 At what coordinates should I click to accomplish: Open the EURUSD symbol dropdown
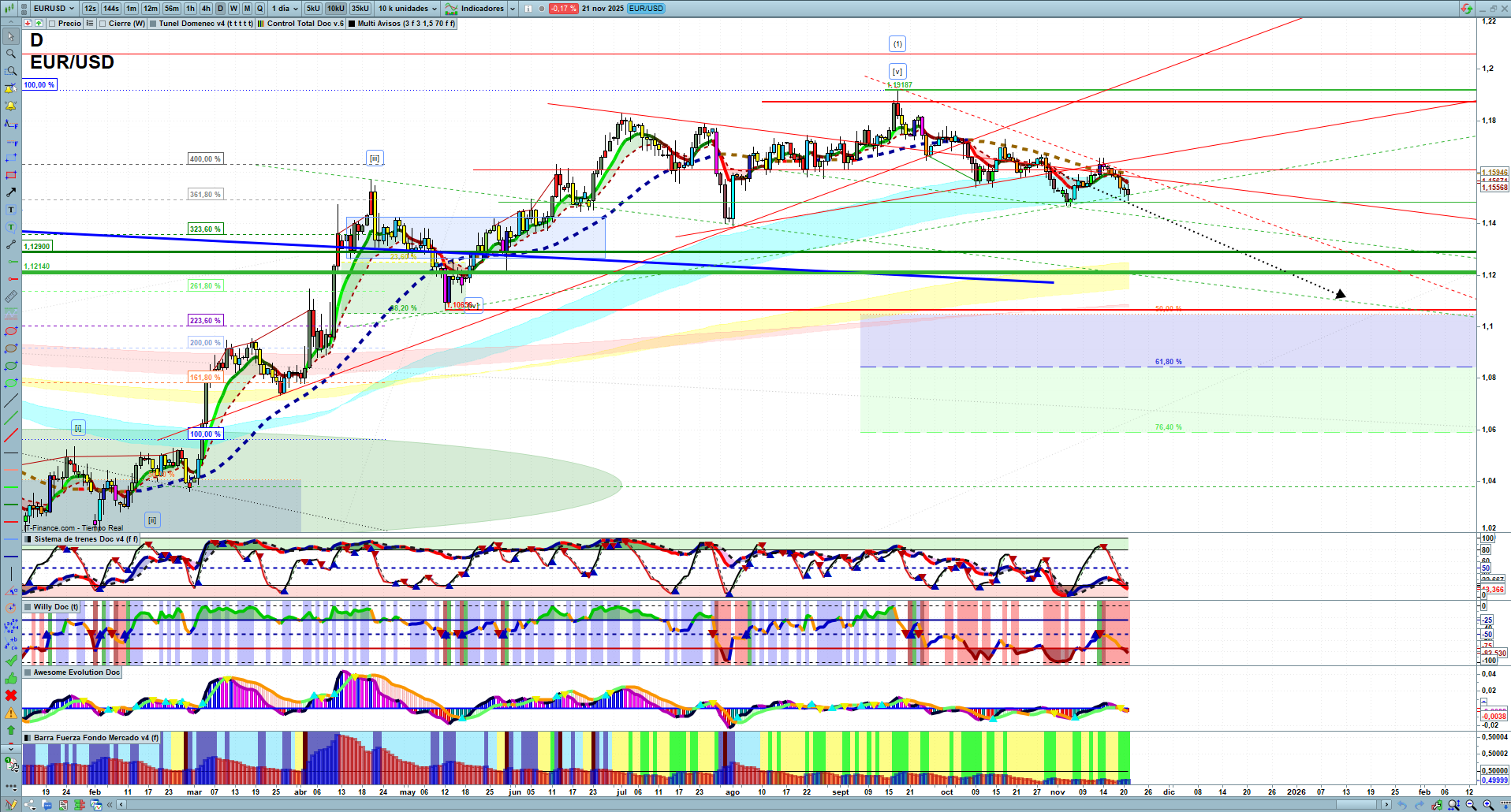[54, 9]
